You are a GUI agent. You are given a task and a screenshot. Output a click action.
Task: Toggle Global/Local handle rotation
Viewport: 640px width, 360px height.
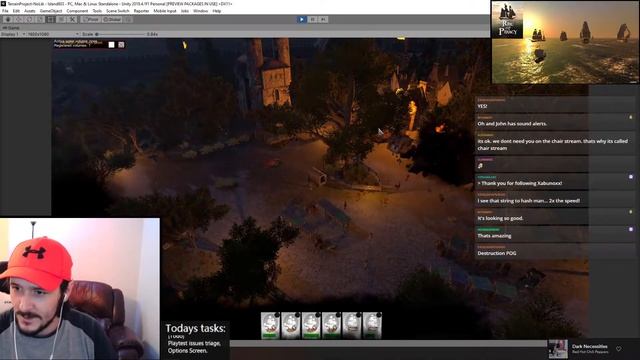[112, 19]
